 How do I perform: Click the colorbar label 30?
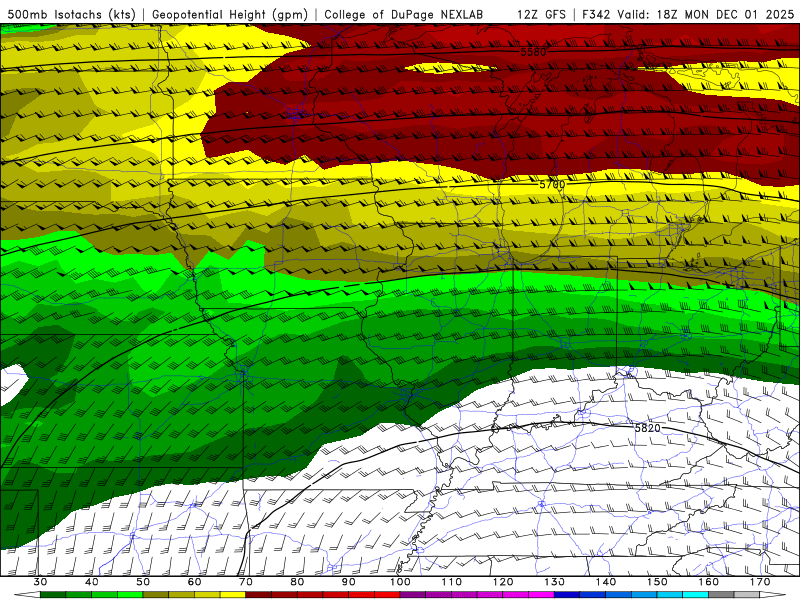point(40,582)
